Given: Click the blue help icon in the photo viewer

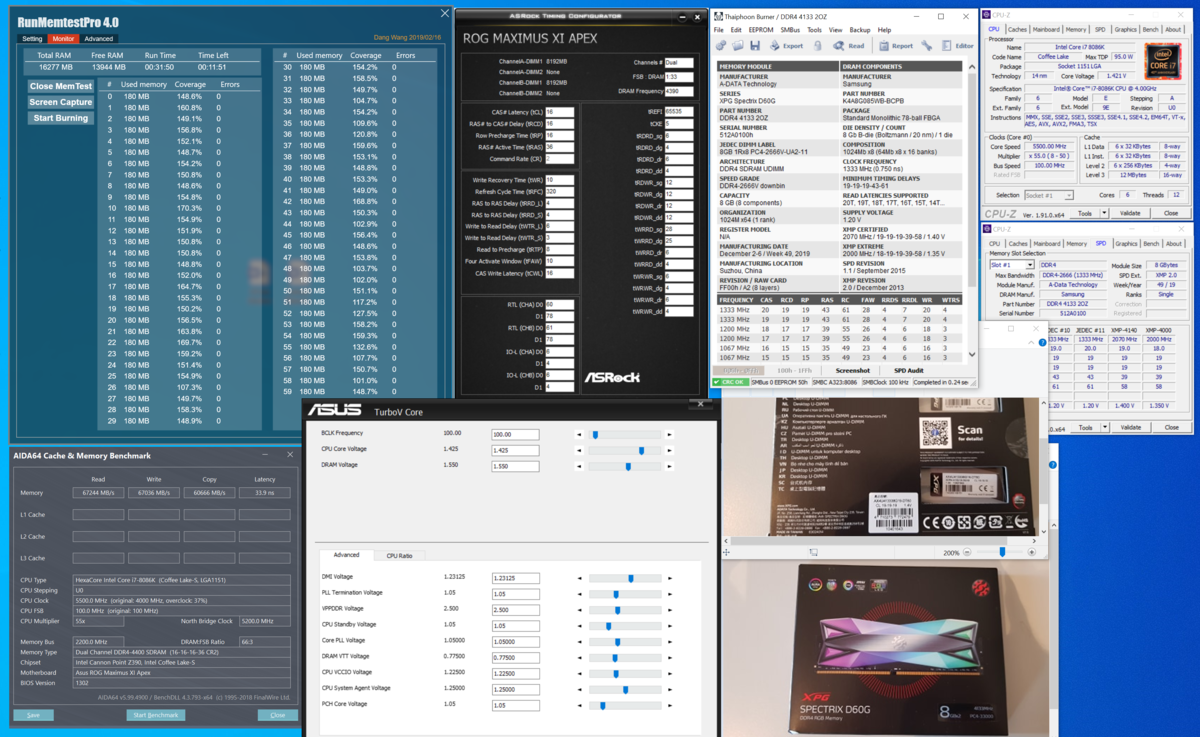Looking at the screenshot, I should pyautogui.click(x=1042, y=342).
